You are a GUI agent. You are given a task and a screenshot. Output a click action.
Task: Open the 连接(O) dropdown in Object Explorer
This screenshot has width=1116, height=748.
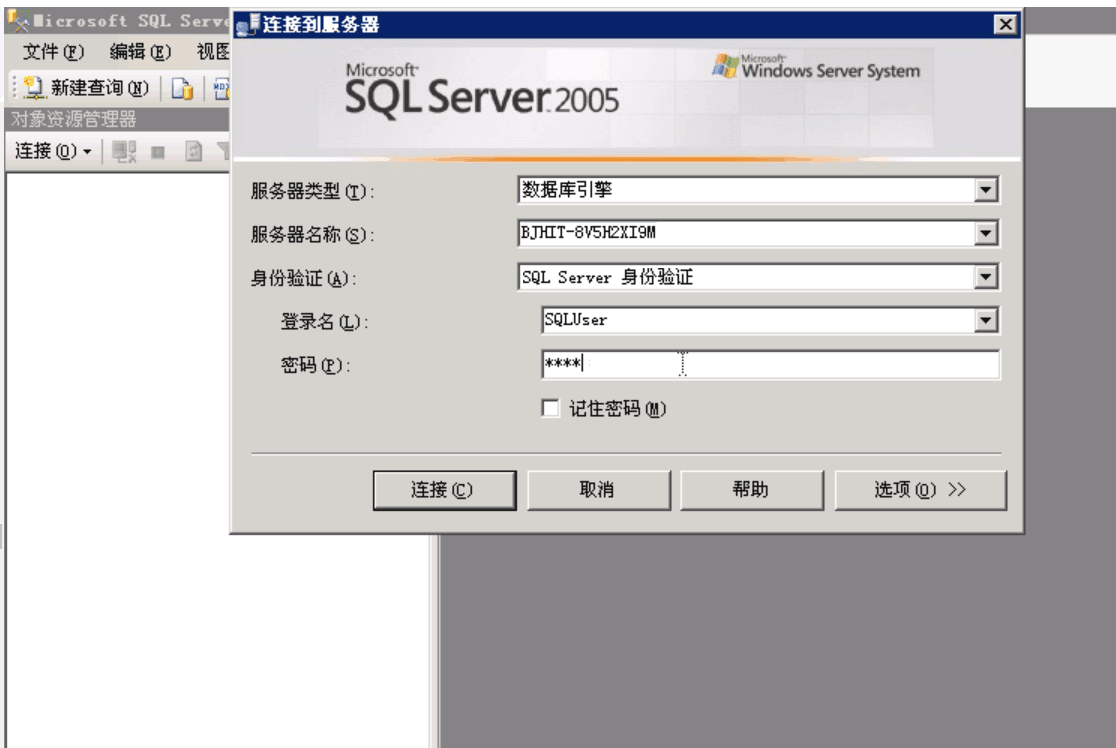coord(53,151)
